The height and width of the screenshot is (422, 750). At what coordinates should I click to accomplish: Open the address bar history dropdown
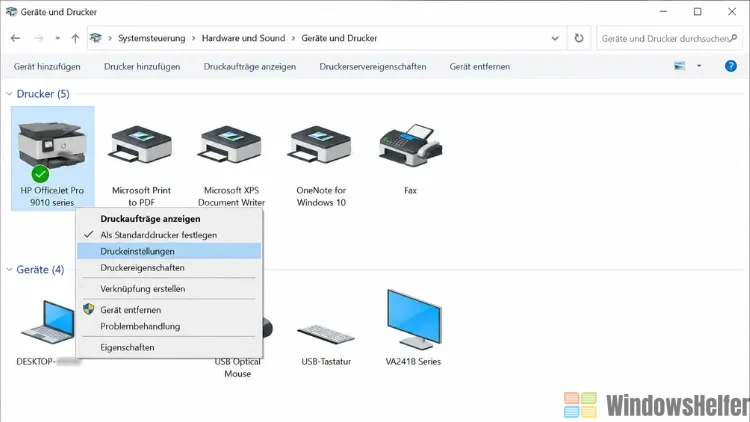point(555,38)
